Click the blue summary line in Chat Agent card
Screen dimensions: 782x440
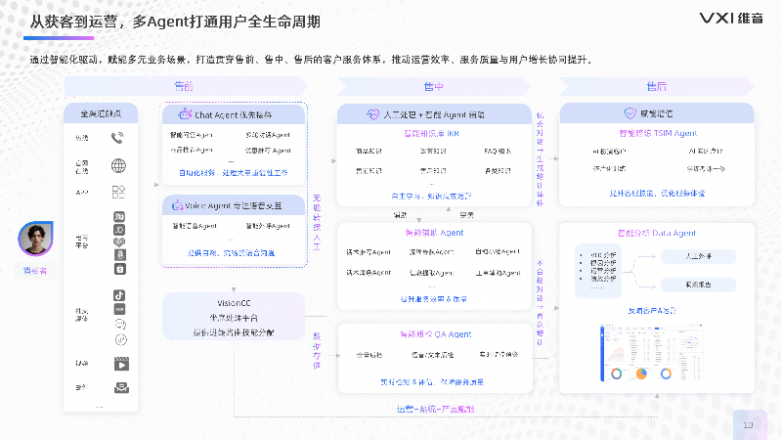(x=233, y=173)
